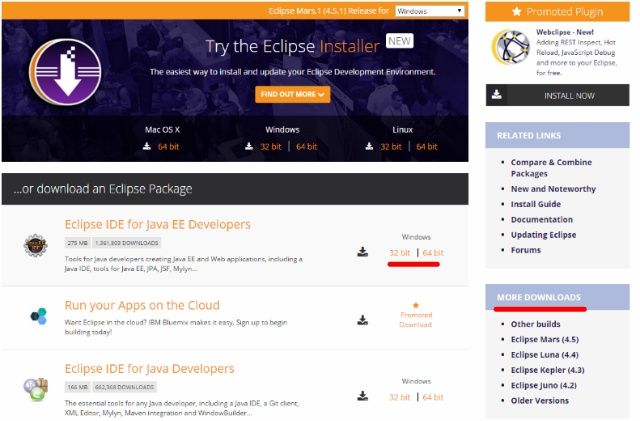Open New and Noteworthy link

pos(553,189)
